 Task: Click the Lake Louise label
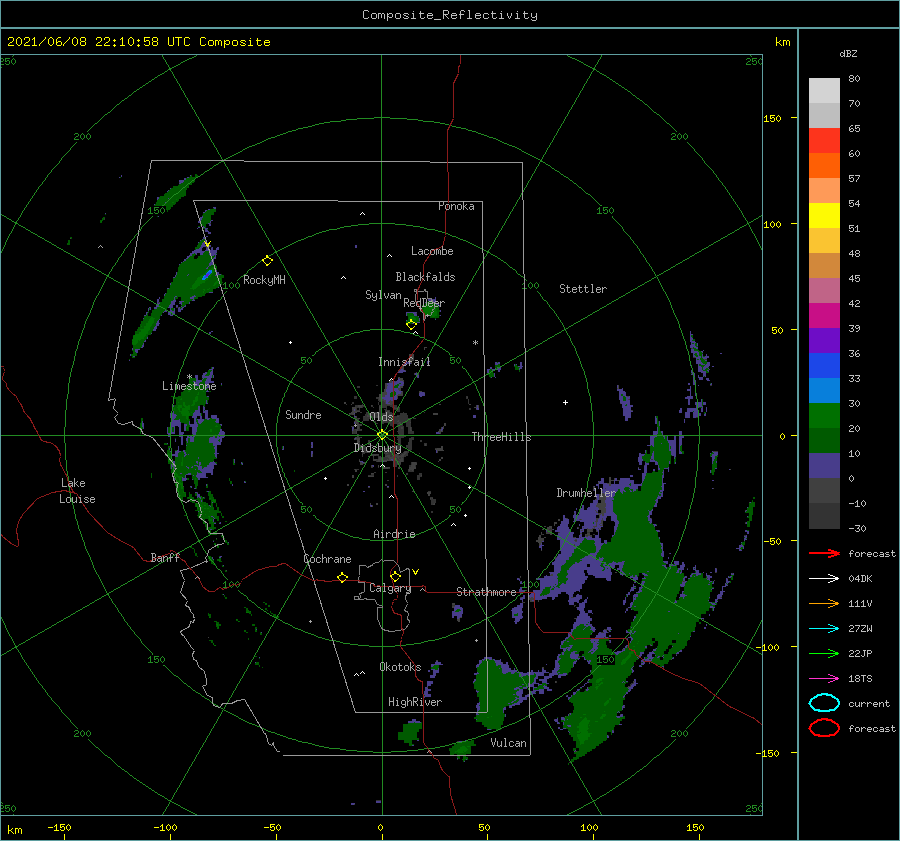pyautogui.click(x=77, y=491)
